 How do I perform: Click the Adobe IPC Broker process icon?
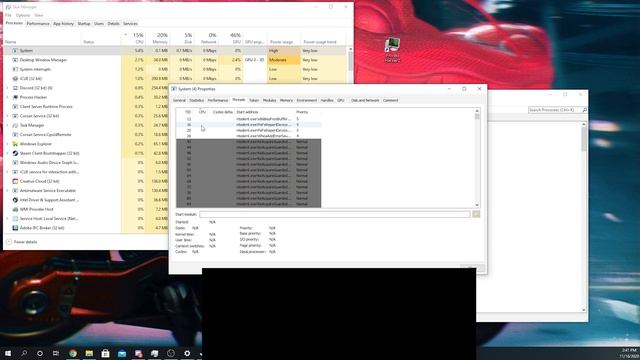pyautogui.click(x=15, y=228)
